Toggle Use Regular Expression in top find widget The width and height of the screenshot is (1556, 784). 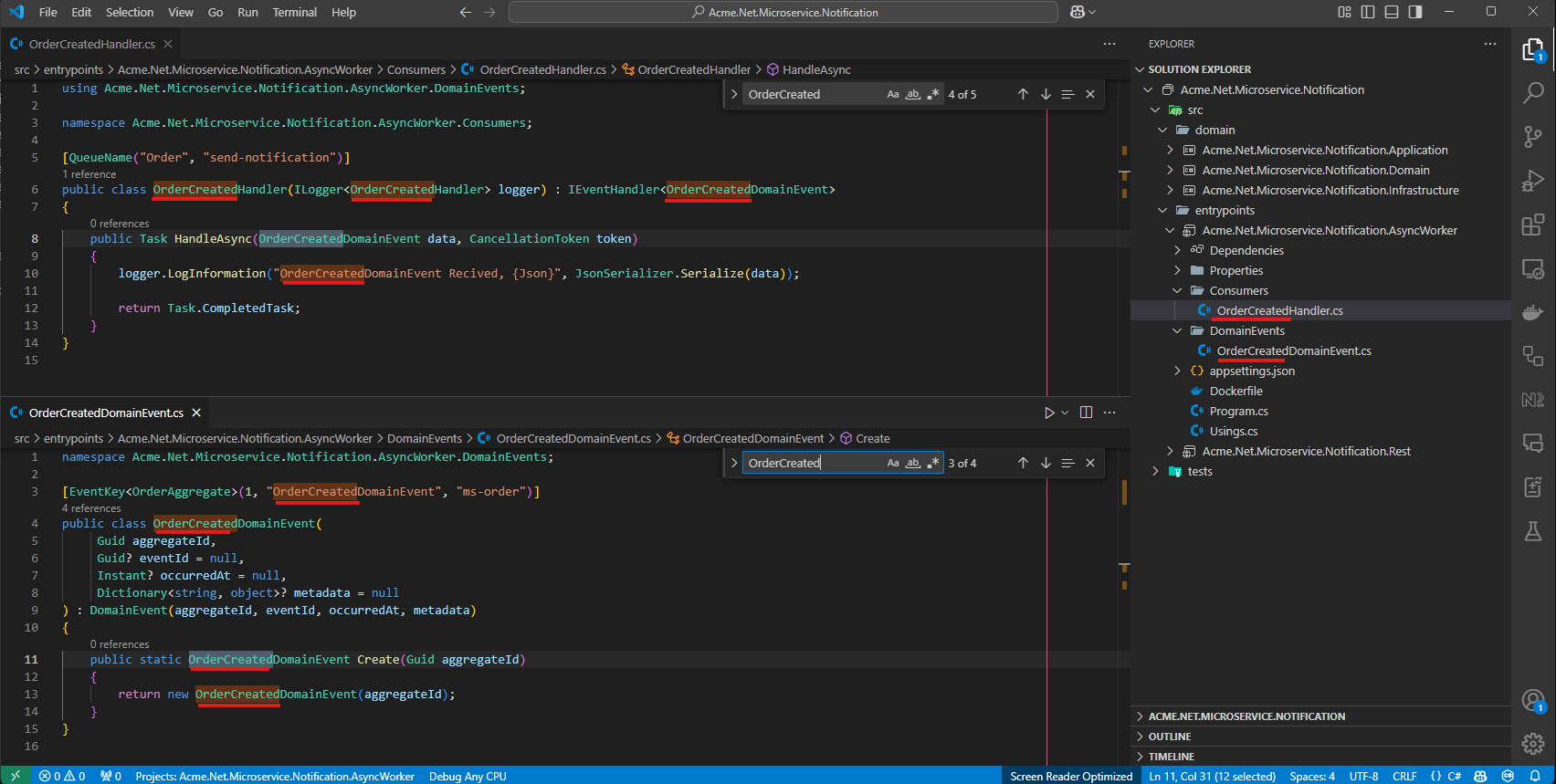[x=933, y=94]
